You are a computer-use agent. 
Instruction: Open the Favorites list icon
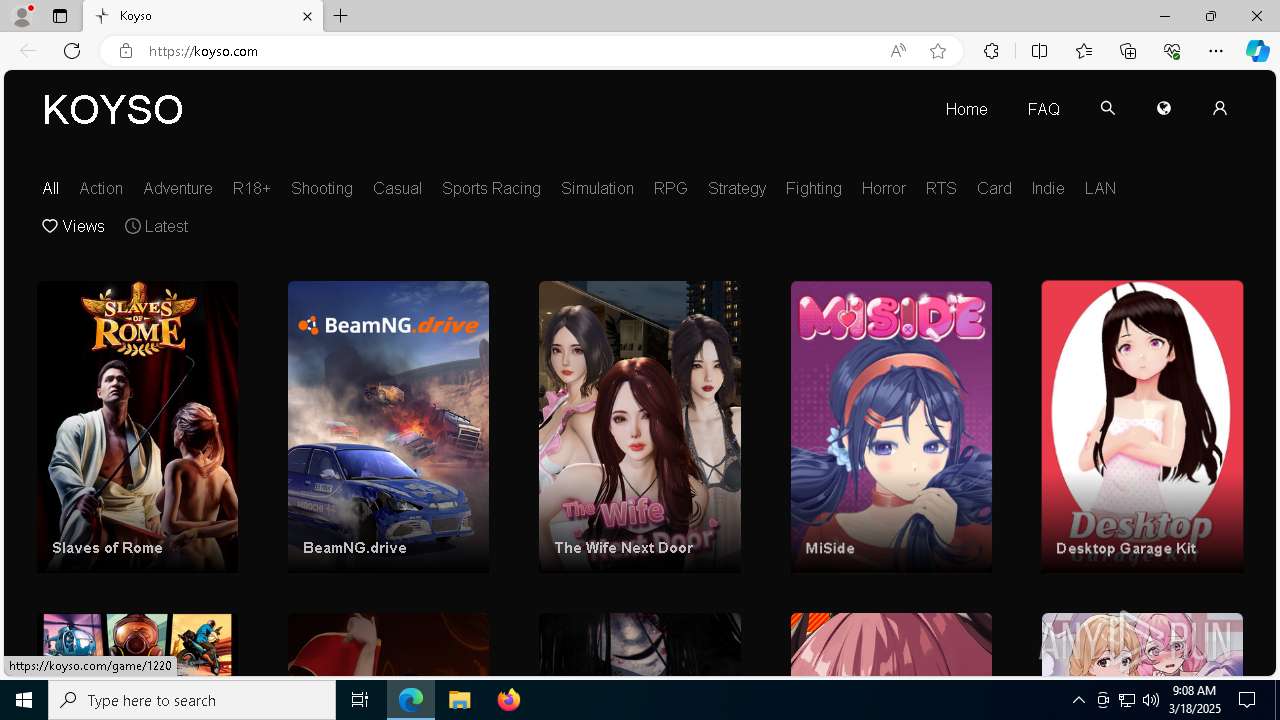pos(1084,51)
